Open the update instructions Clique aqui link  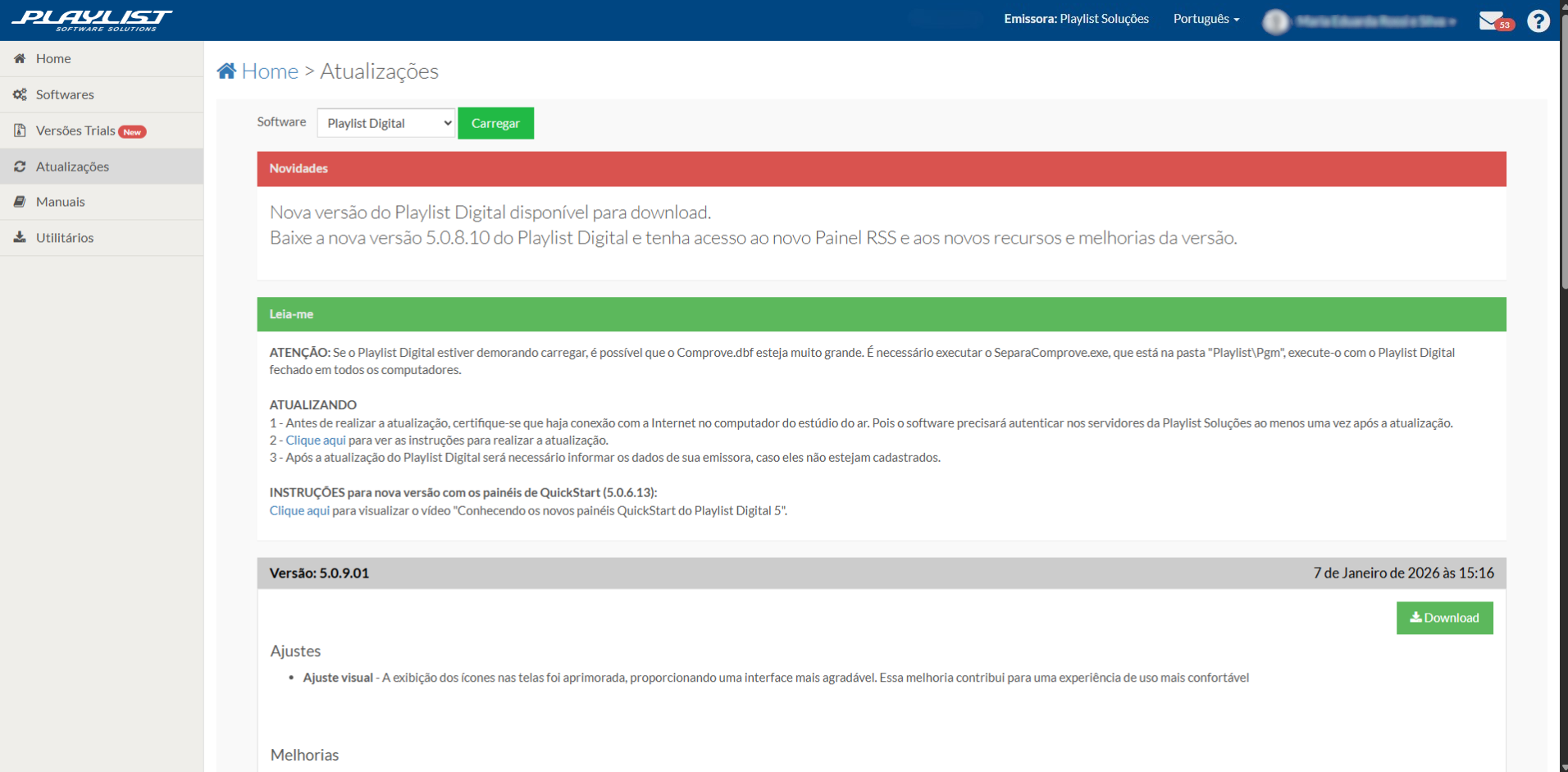[316, 441]
